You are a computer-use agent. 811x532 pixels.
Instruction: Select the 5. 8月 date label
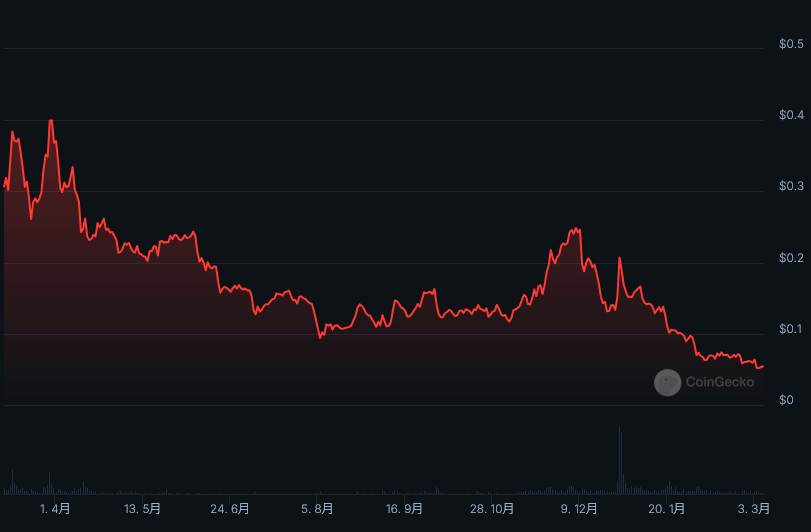pyautogui.click(x=318, y=509)
